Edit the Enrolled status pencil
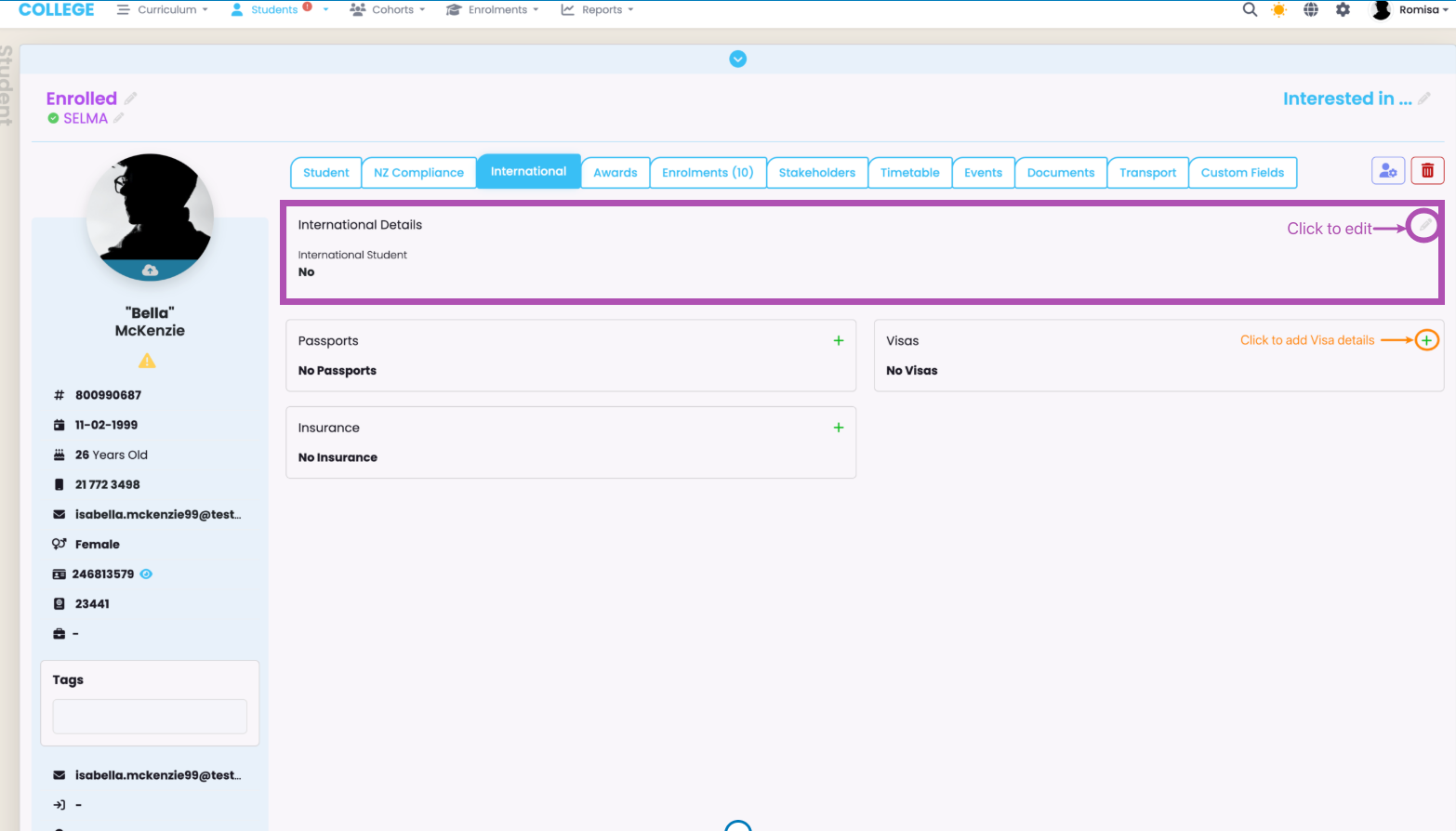The image size is (1456, 831). point(131,99)
